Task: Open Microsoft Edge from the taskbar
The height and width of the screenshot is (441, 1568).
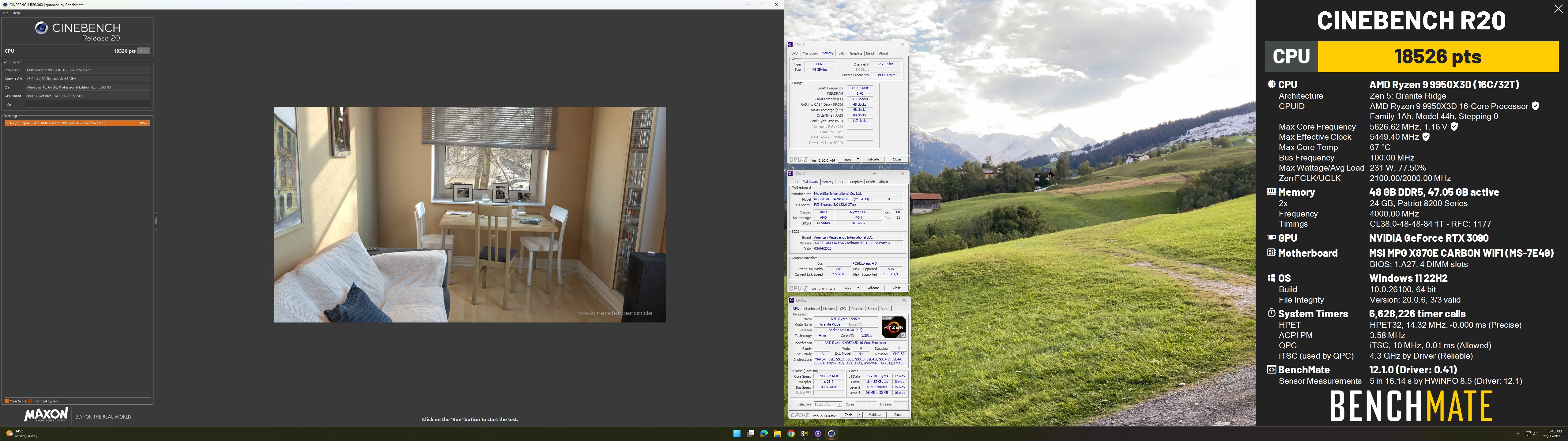Action: [764, 434]
